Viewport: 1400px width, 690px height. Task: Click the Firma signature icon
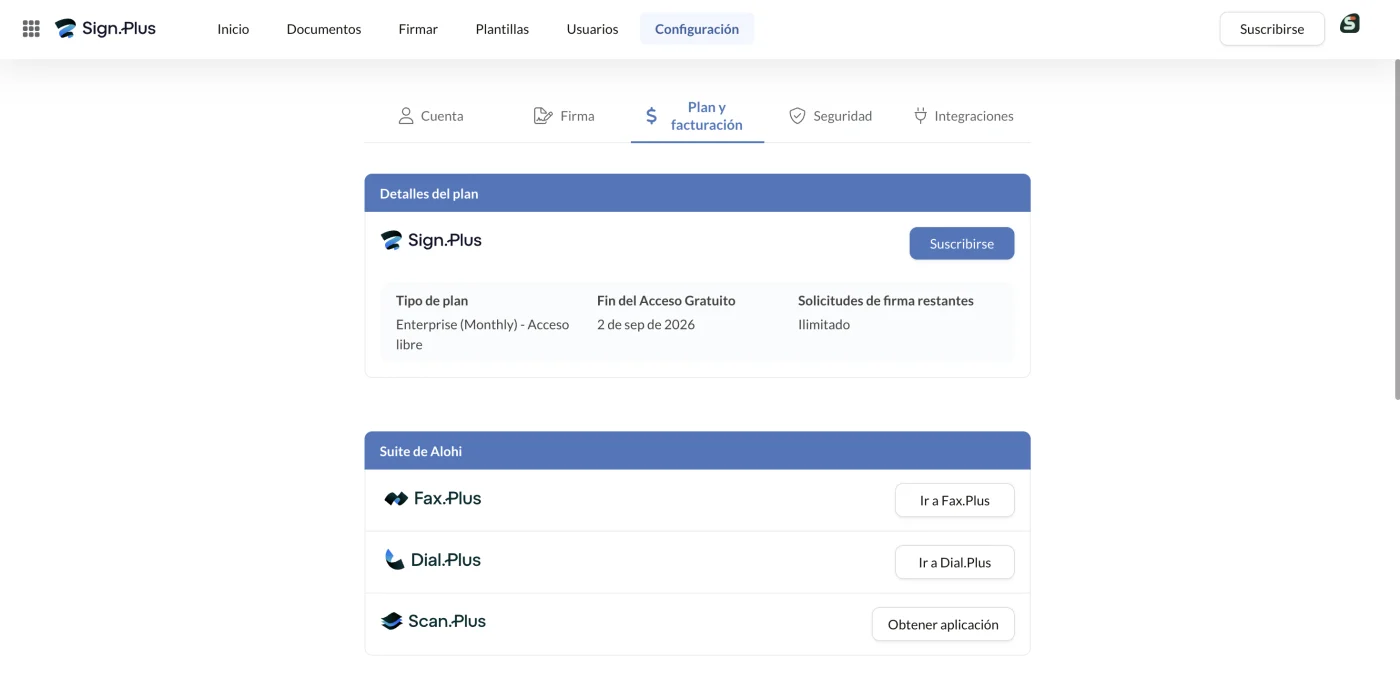(x=543, y=116)
